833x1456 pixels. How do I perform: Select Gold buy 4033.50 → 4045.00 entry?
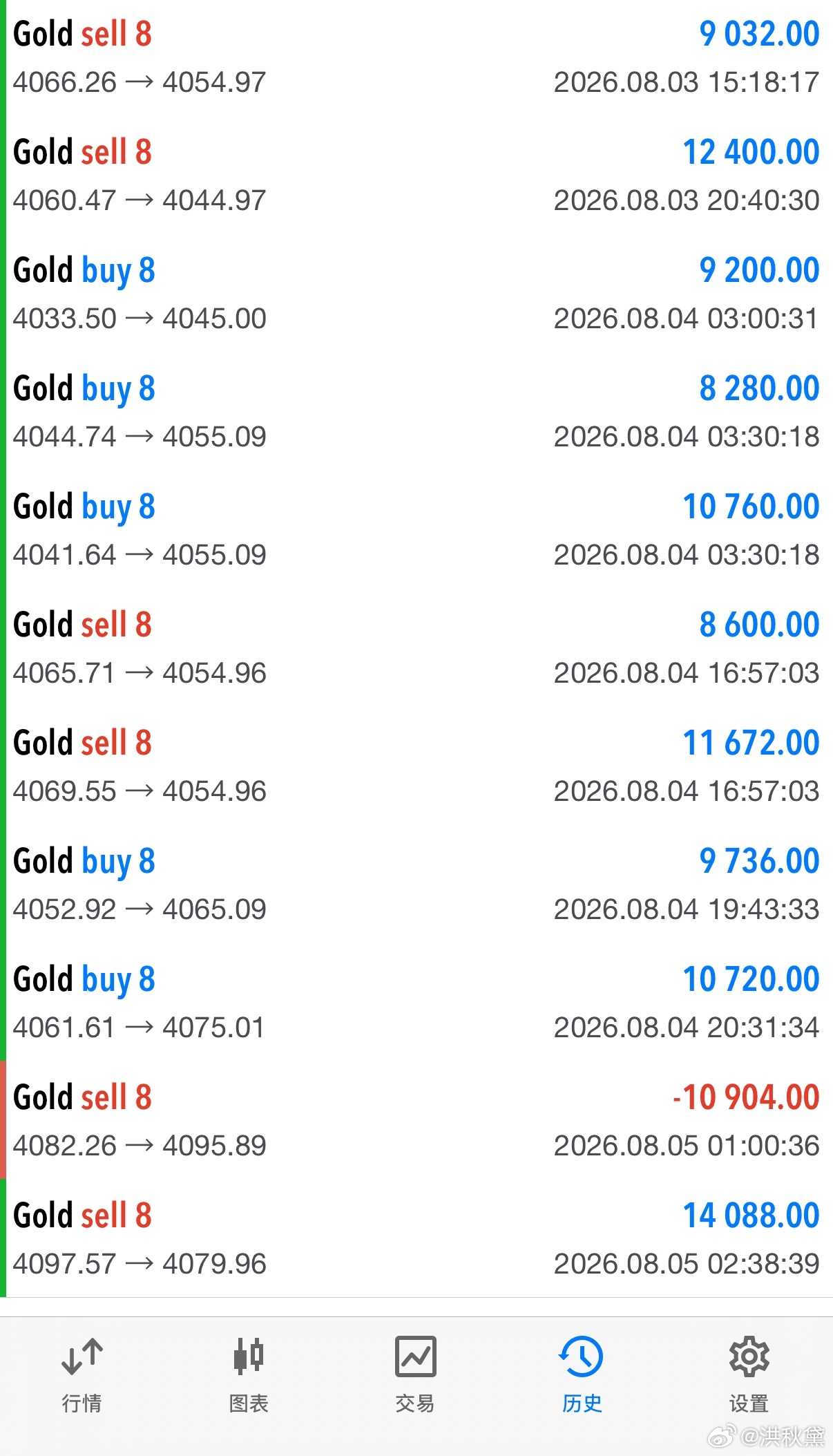[x=416, y=294]
